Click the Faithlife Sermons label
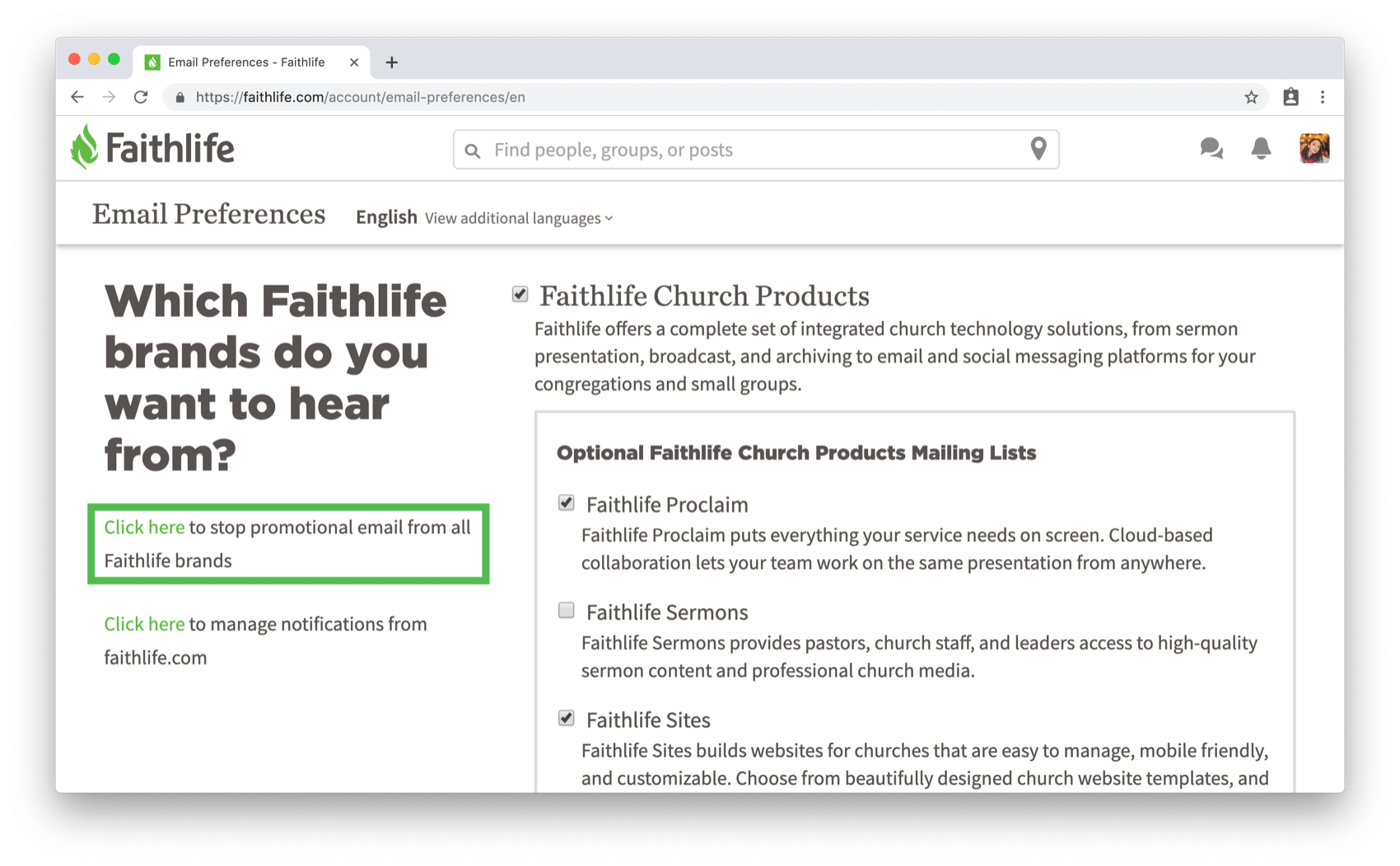This screenshot has height=866, width=1400. (667, 612)
